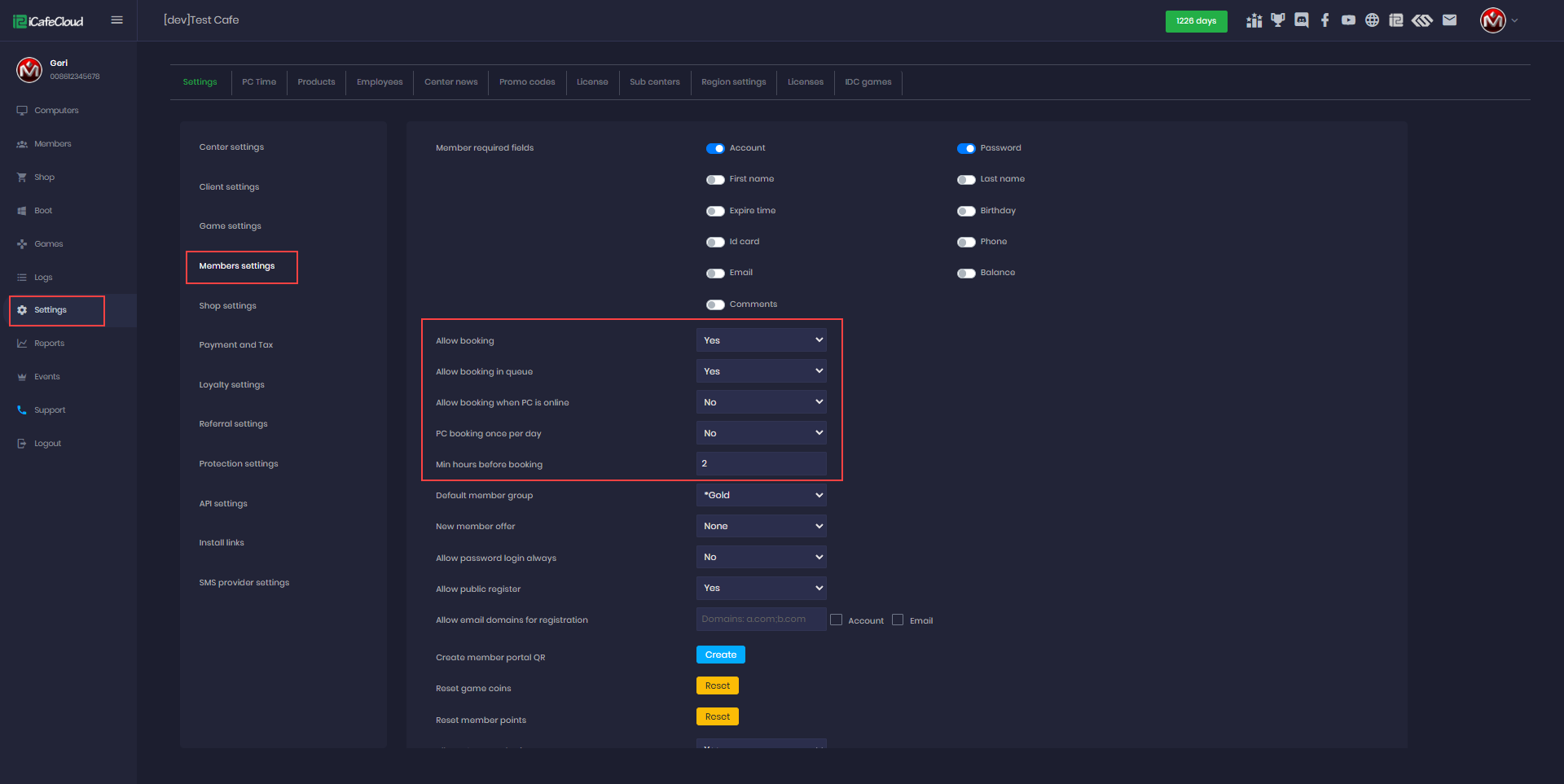Switch to the Promo codes tab
Screen dimensions: 1564x784
pyautogui.click(x=527, y=82)
